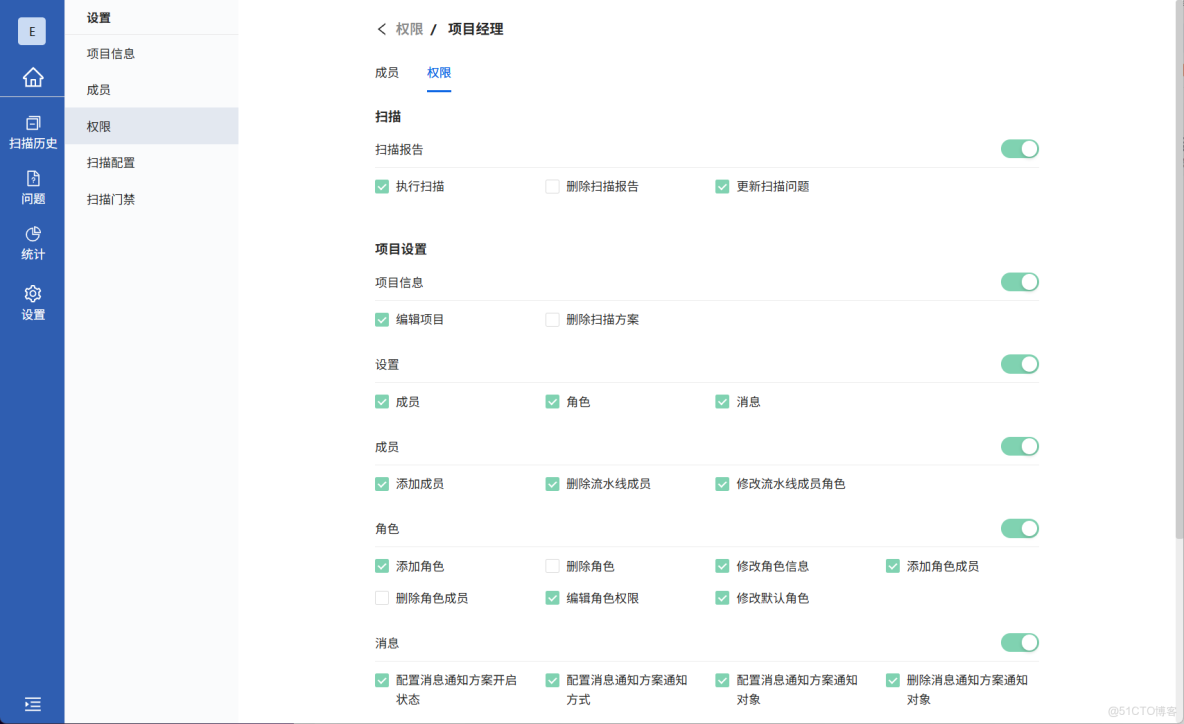Click the E avatar at the top left
1184x724 pixels.
(31, 31)
